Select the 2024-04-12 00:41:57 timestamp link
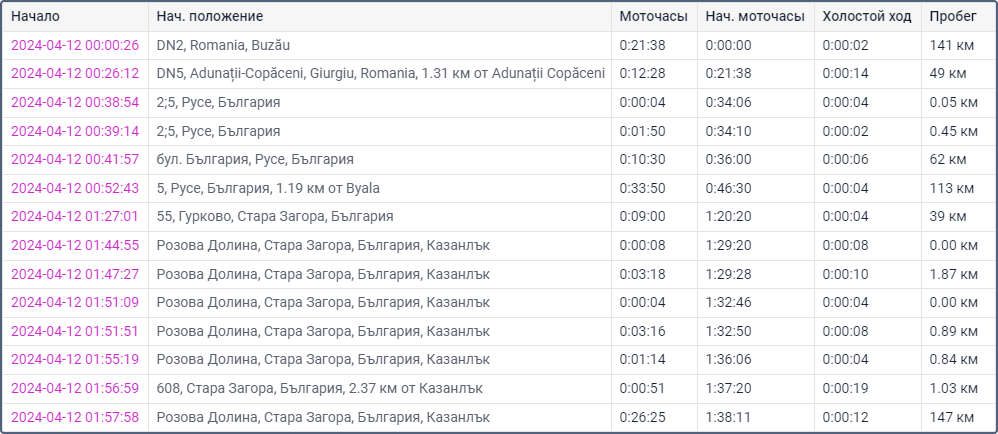This screenshot has height=434, width=998. pyautogui.click(x=74, y=159)
